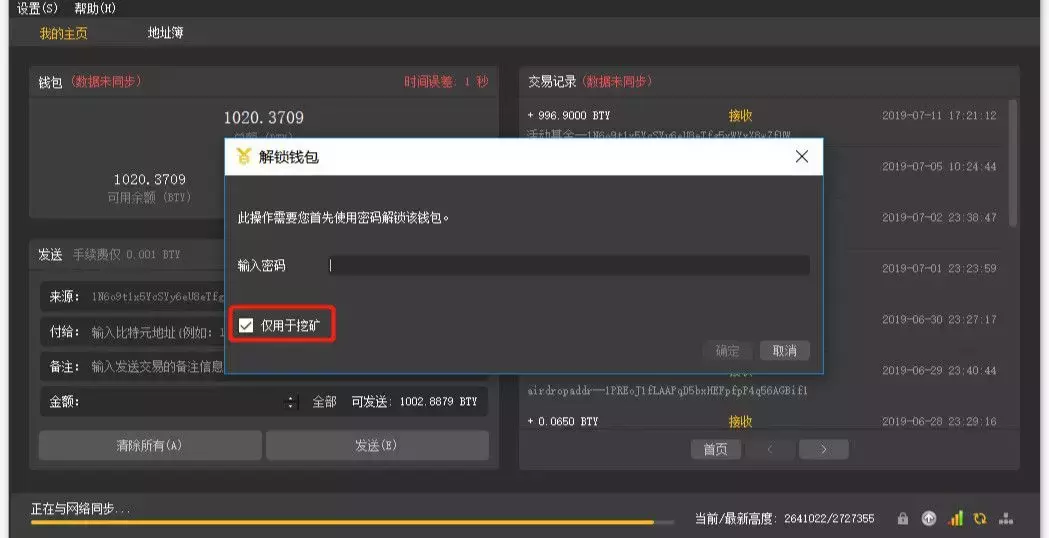Click the '手续费仅 0.001 BTY' fee text
Viewport: 1049px width, 538px height.
(126, 255)
